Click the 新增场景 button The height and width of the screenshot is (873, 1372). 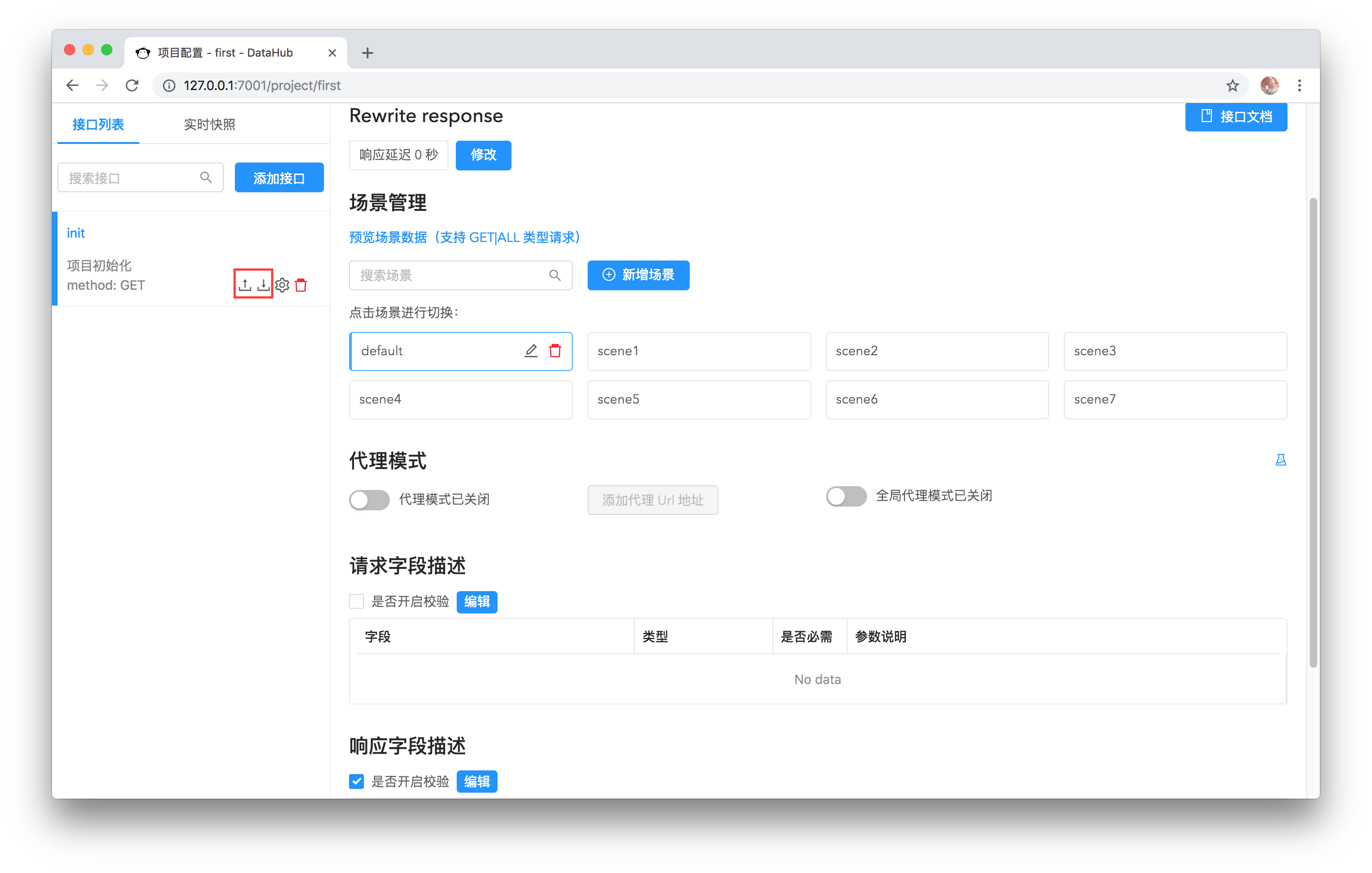point(638,275)
